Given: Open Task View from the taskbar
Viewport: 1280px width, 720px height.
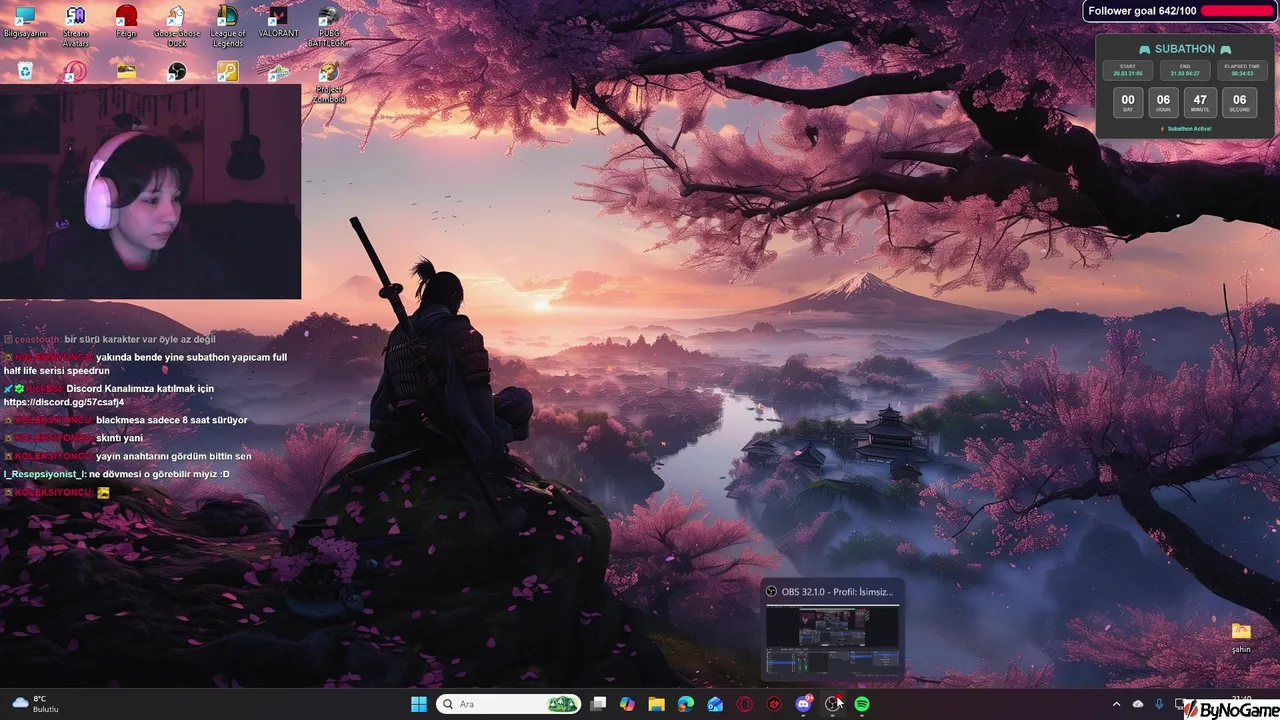Looking at the screenshot, I should (x=598, y=704).
